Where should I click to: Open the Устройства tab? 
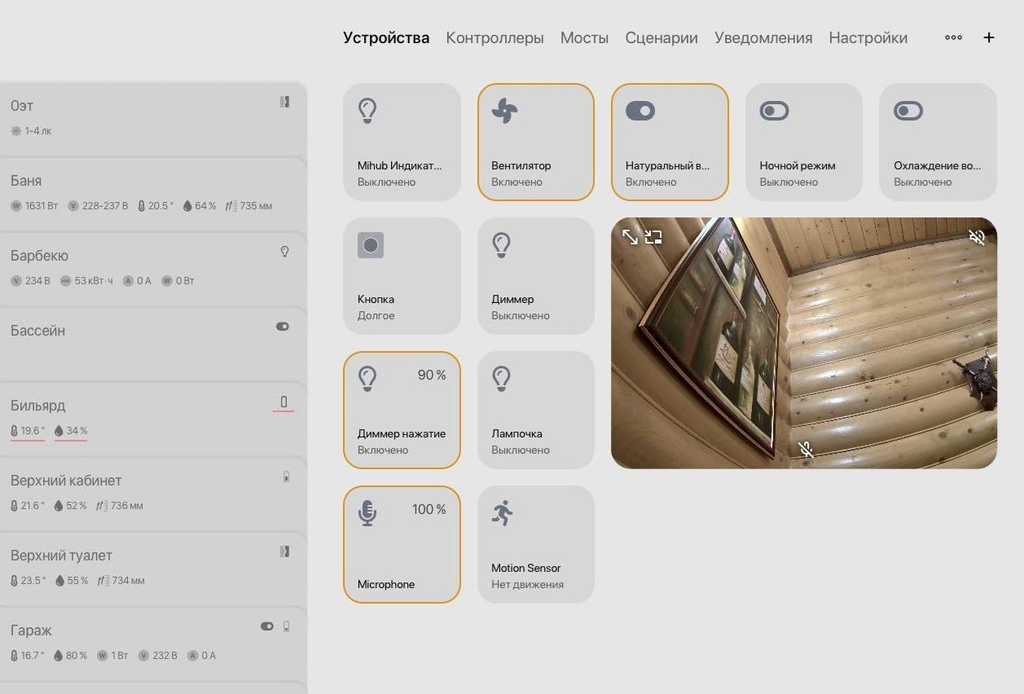[x=386, y=38]
